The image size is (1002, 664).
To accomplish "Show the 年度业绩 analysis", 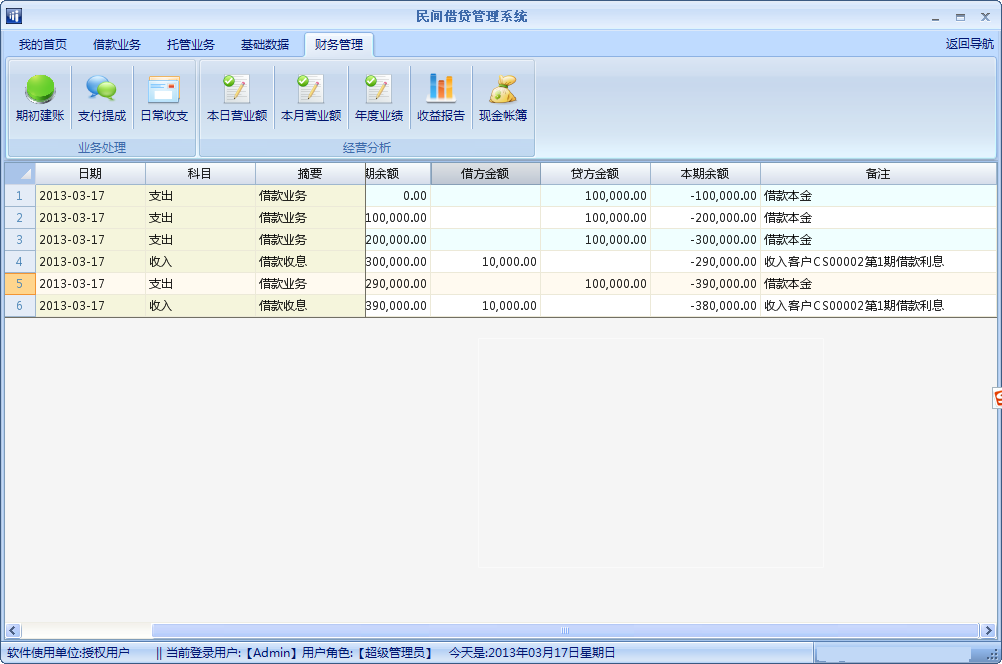I will [379, 99].
